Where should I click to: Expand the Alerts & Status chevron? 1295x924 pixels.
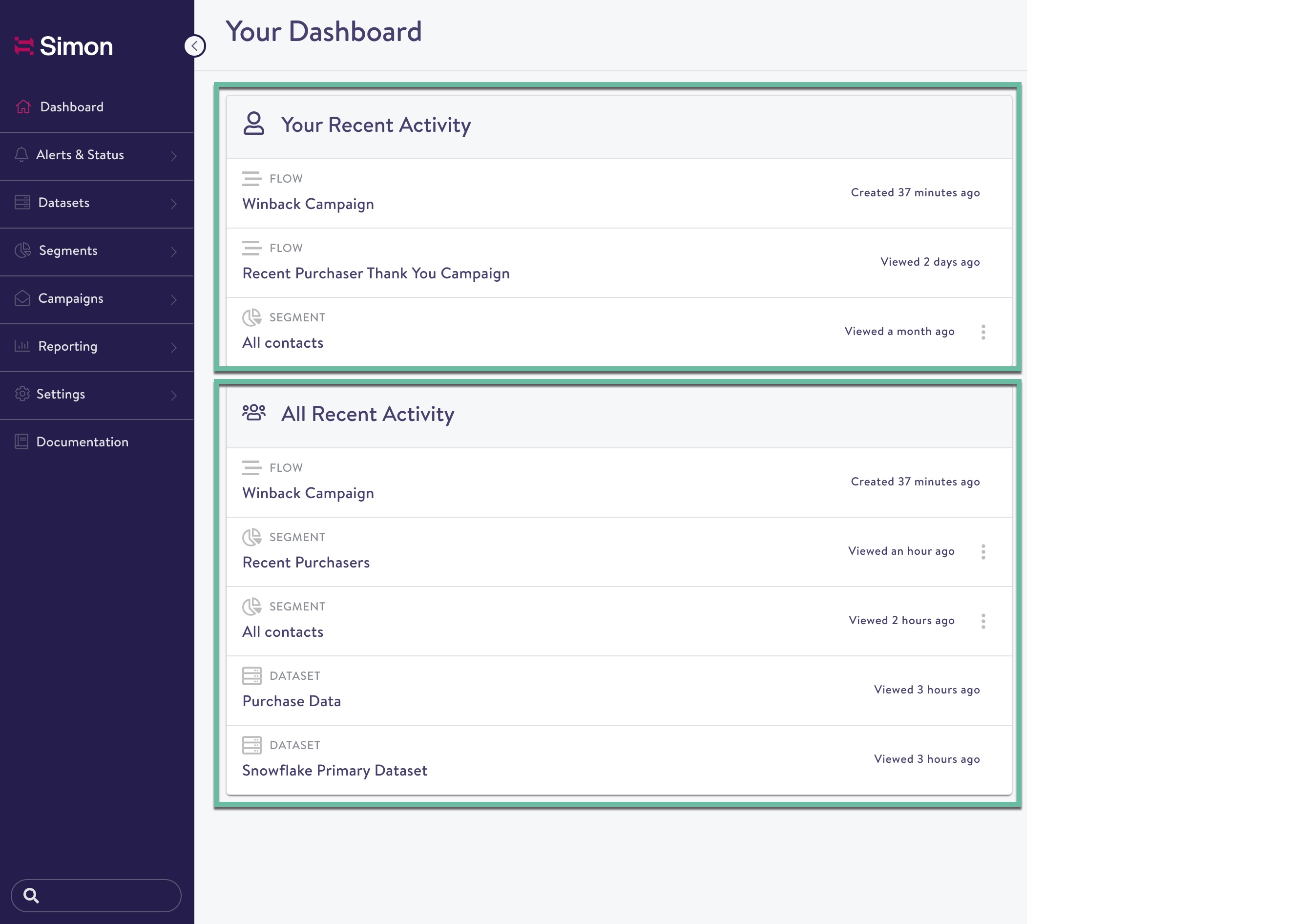coord(174,155)
